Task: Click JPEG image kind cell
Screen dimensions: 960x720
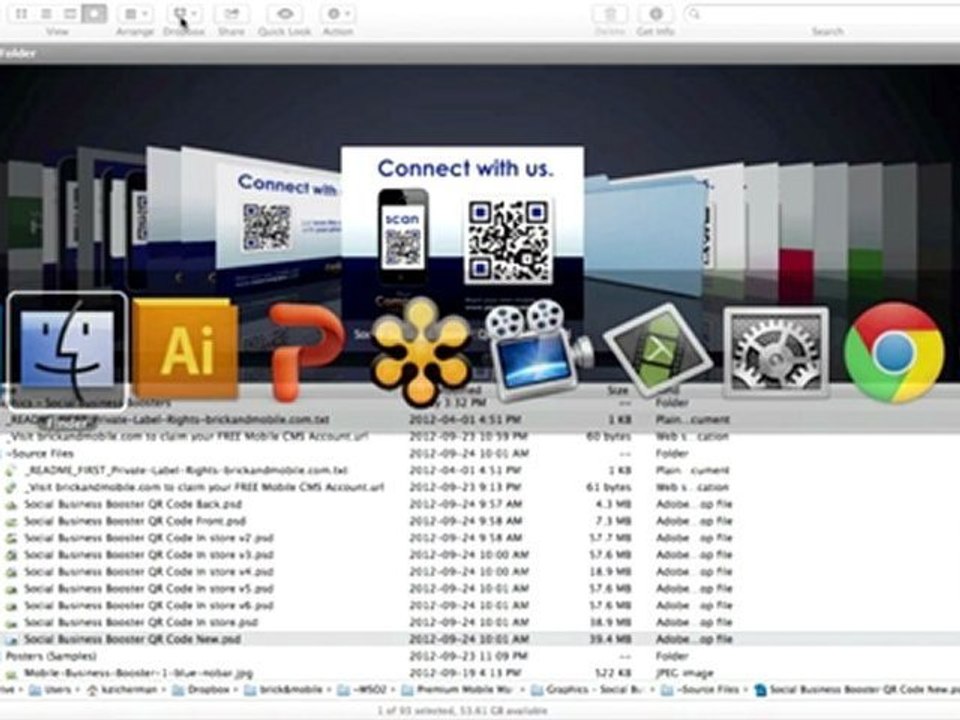Action: coord(684,673)
